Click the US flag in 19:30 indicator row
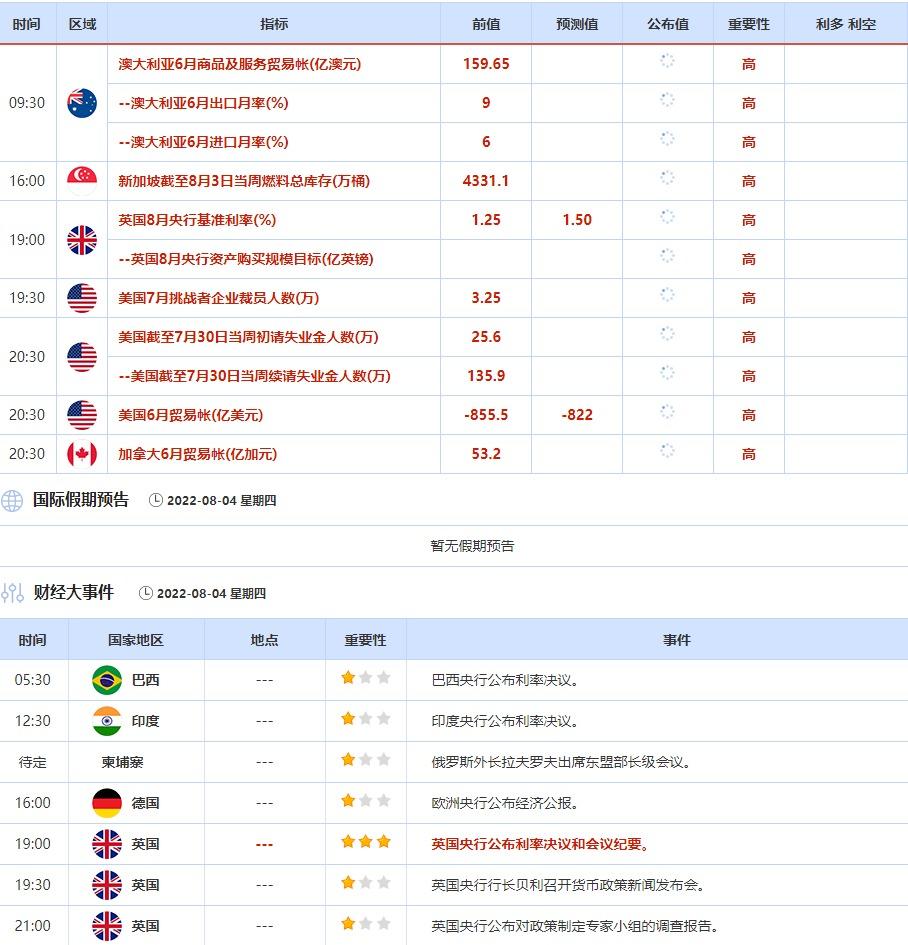This screenshot has width=908, height=945. click(82, 298)
